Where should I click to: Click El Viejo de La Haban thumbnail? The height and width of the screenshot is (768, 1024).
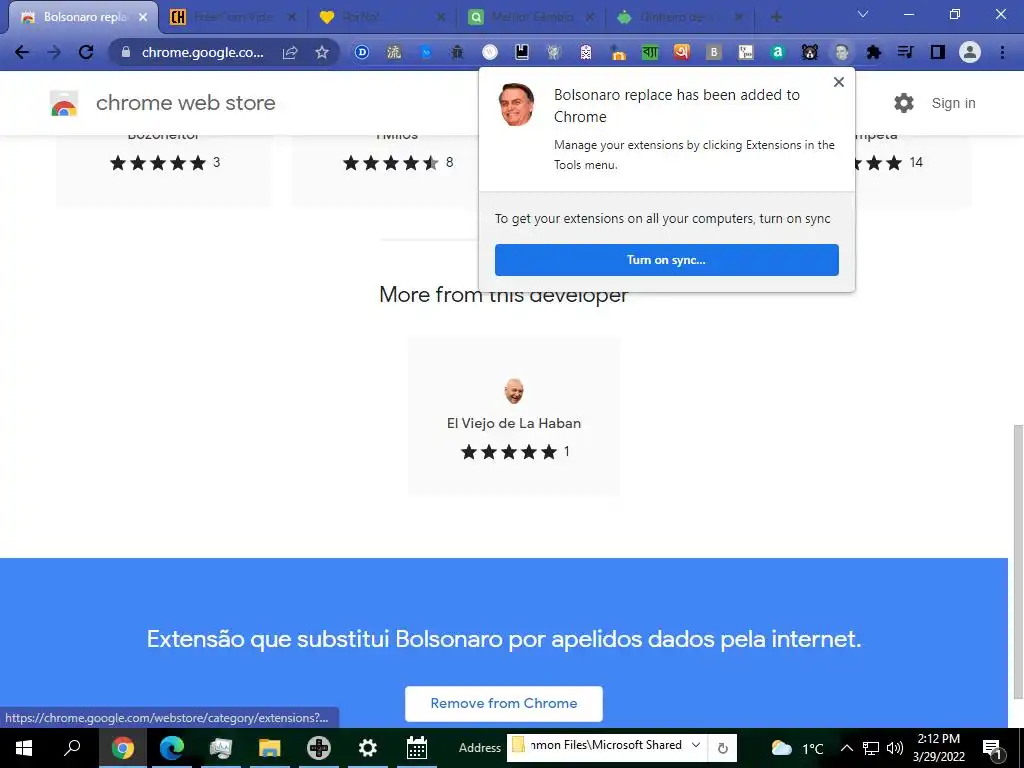(514, 391)
